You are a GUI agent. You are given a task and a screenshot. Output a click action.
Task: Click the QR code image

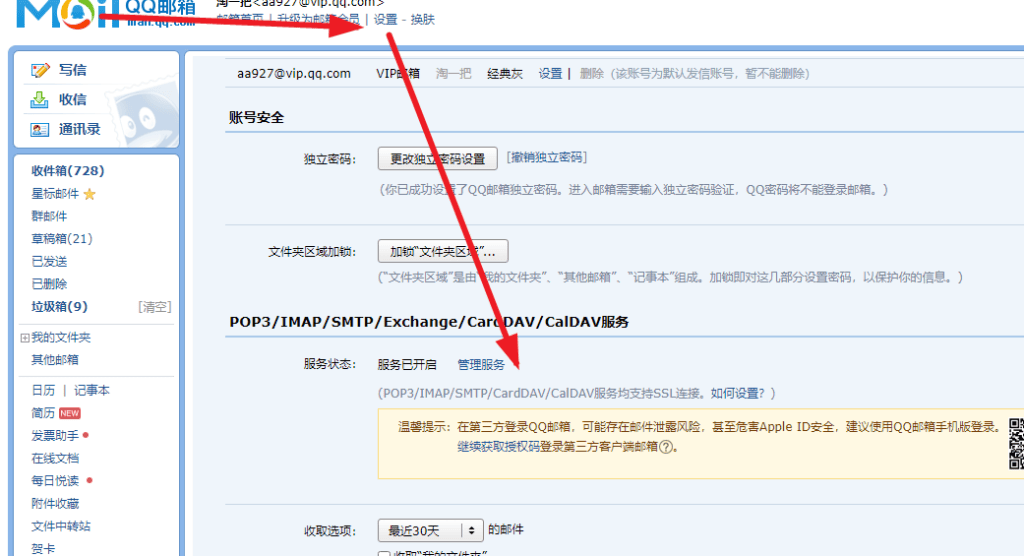click(x=1016, y=444)
